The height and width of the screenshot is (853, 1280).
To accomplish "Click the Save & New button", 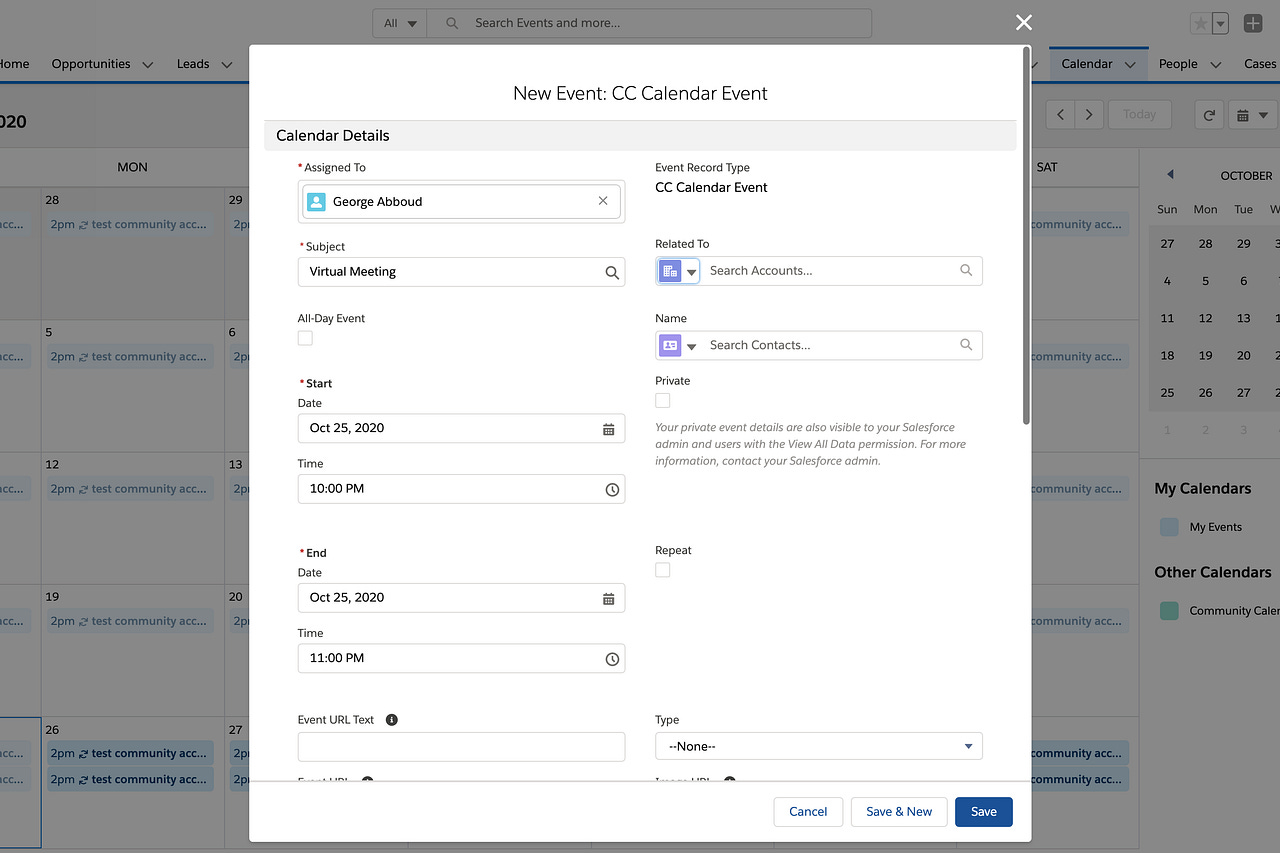I will point(898,811).
